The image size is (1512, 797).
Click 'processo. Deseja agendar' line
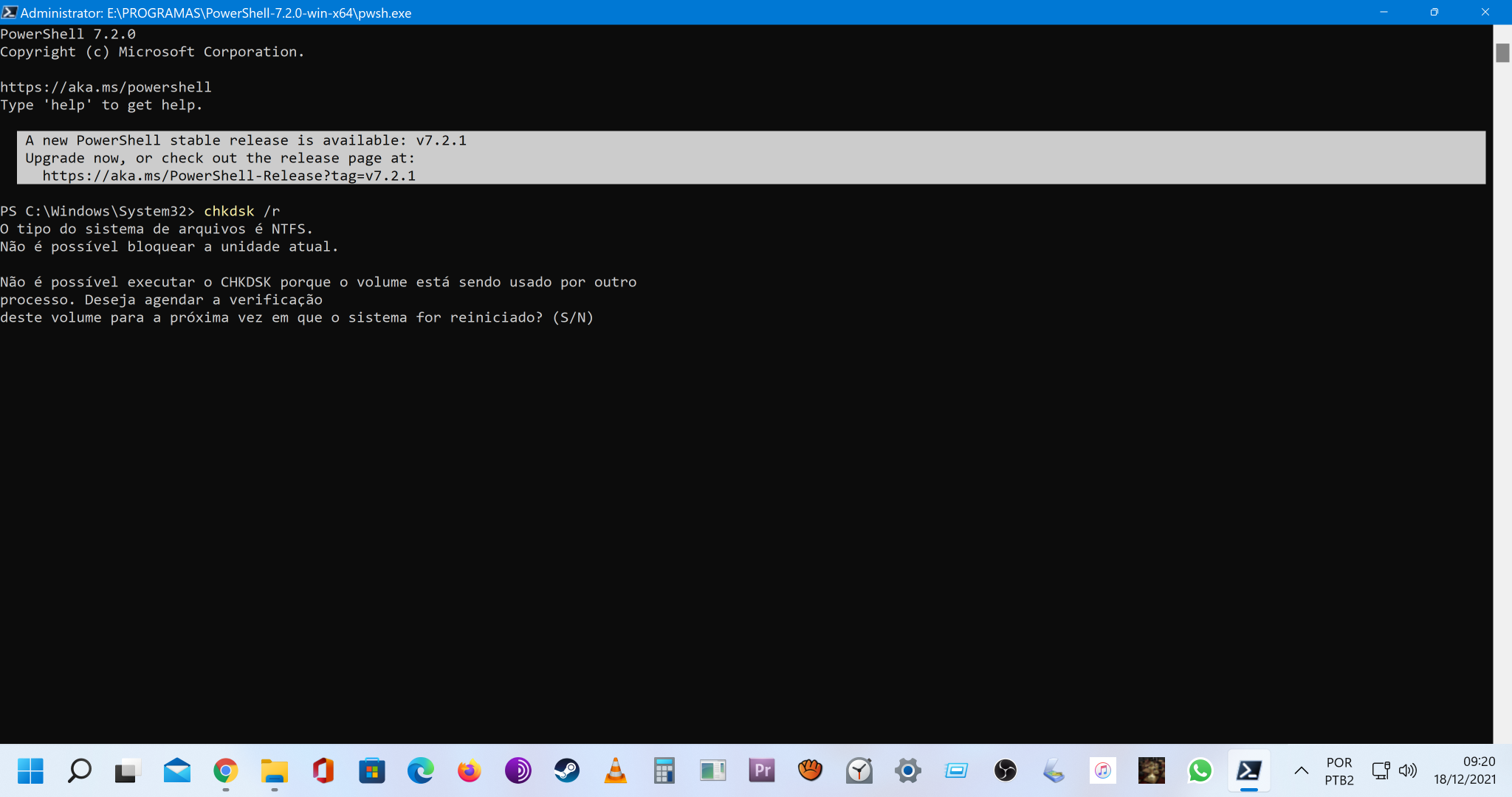[x=161, y=300]
